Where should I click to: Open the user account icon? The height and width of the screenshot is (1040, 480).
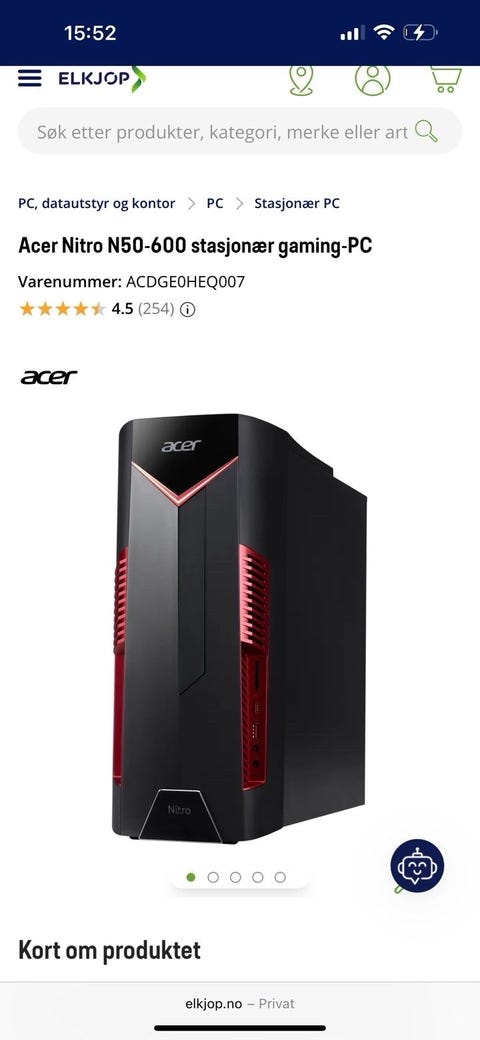coord(373,79)
